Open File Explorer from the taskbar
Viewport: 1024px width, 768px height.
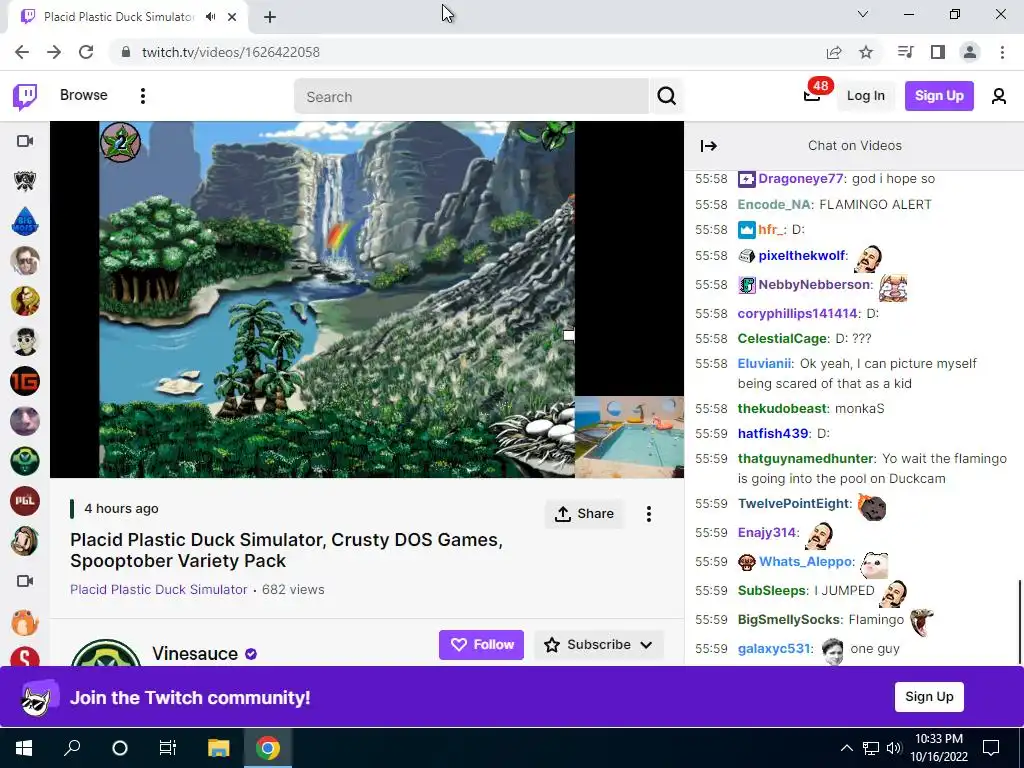click(x=219, y=748)
